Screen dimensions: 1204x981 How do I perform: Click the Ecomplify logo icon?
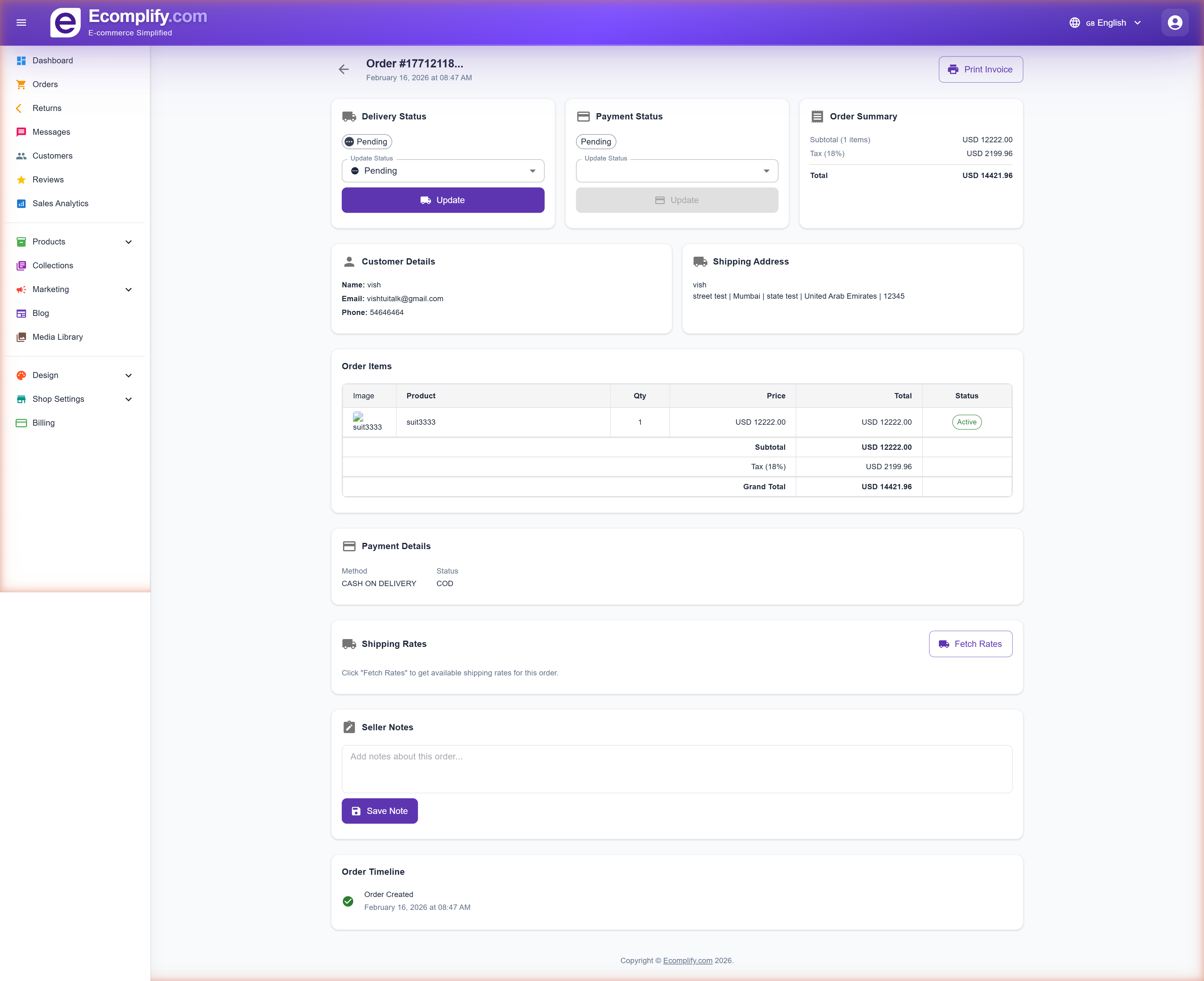click(66, 23)
